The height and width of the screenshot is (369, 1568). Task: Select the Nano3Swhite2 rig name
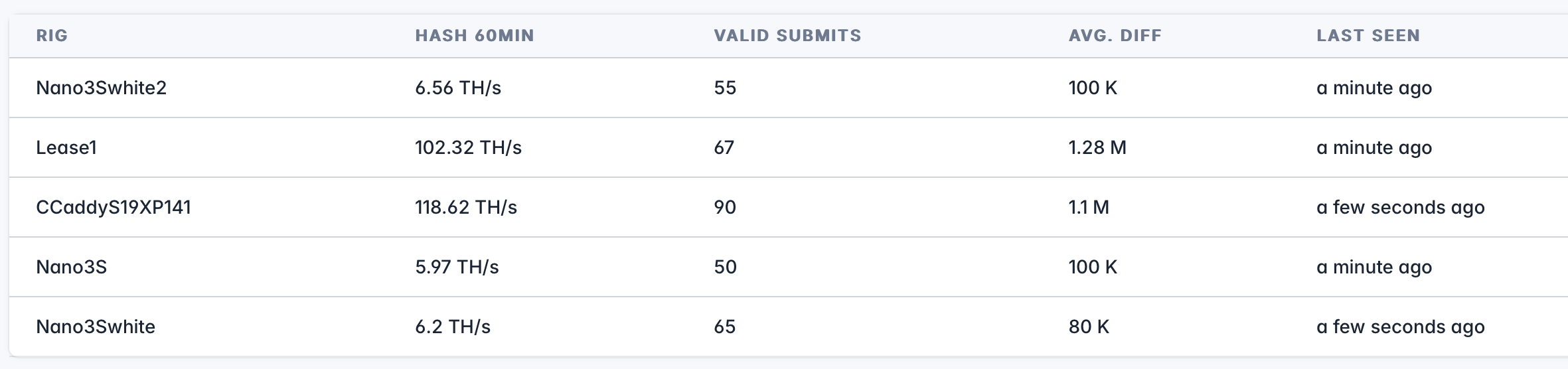pyautogui.click(x=101, y=88)
